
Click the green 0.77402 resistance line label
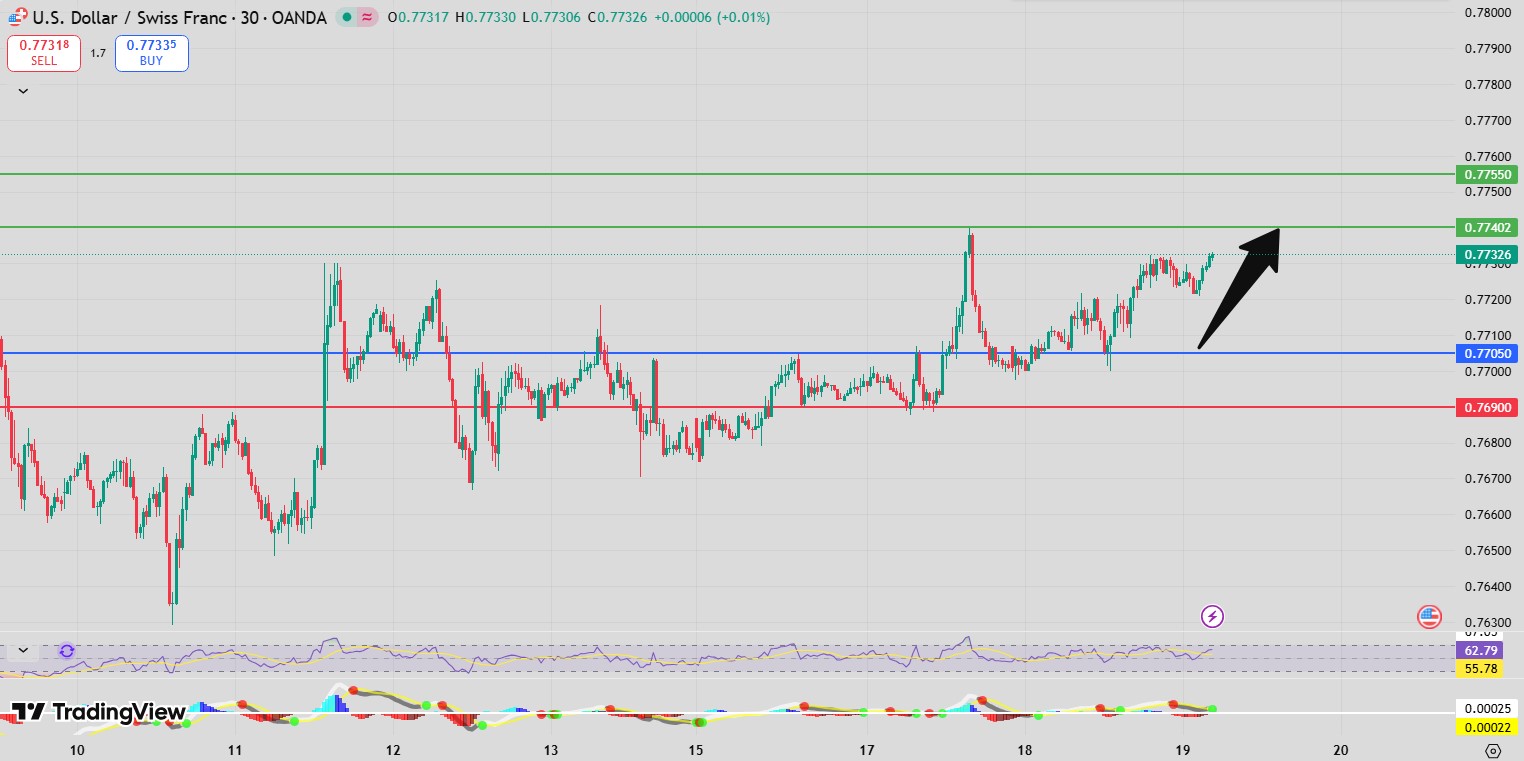1487,227
